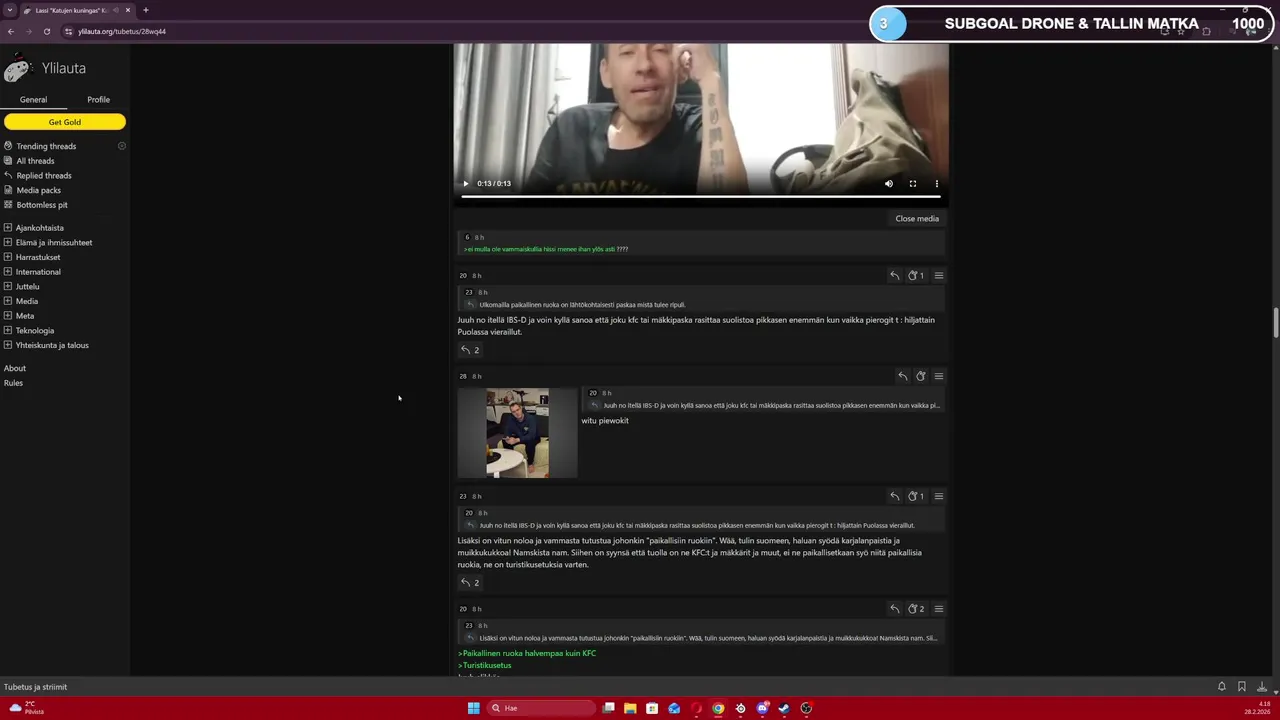Click the Get Gold button
Image resolution: width=1280 pixels, height=720 pixels.
tap(65, 122)
